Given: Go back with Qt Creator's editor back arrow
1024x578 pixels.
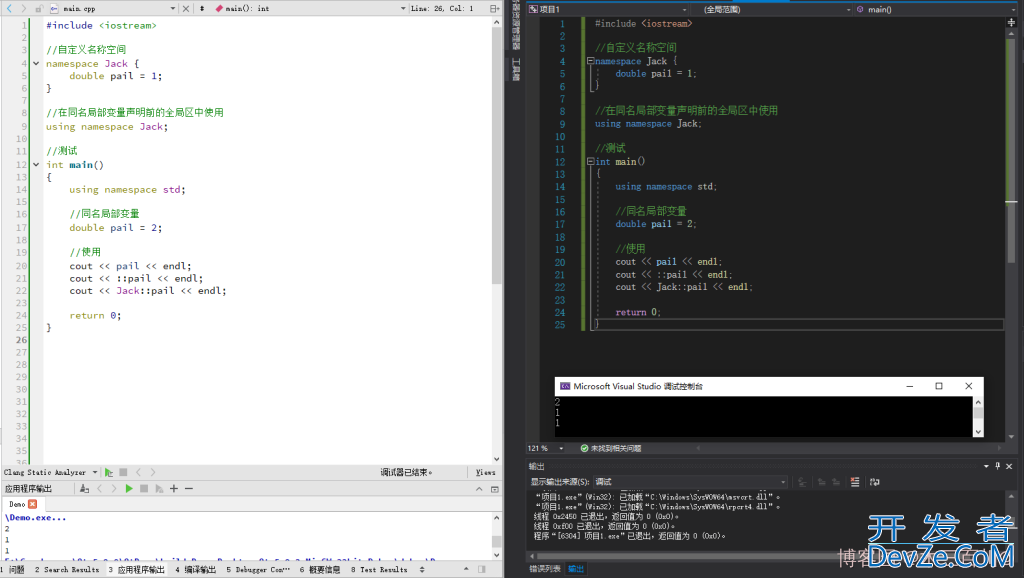Looking at the screenshot, I should tap(9, 8).
